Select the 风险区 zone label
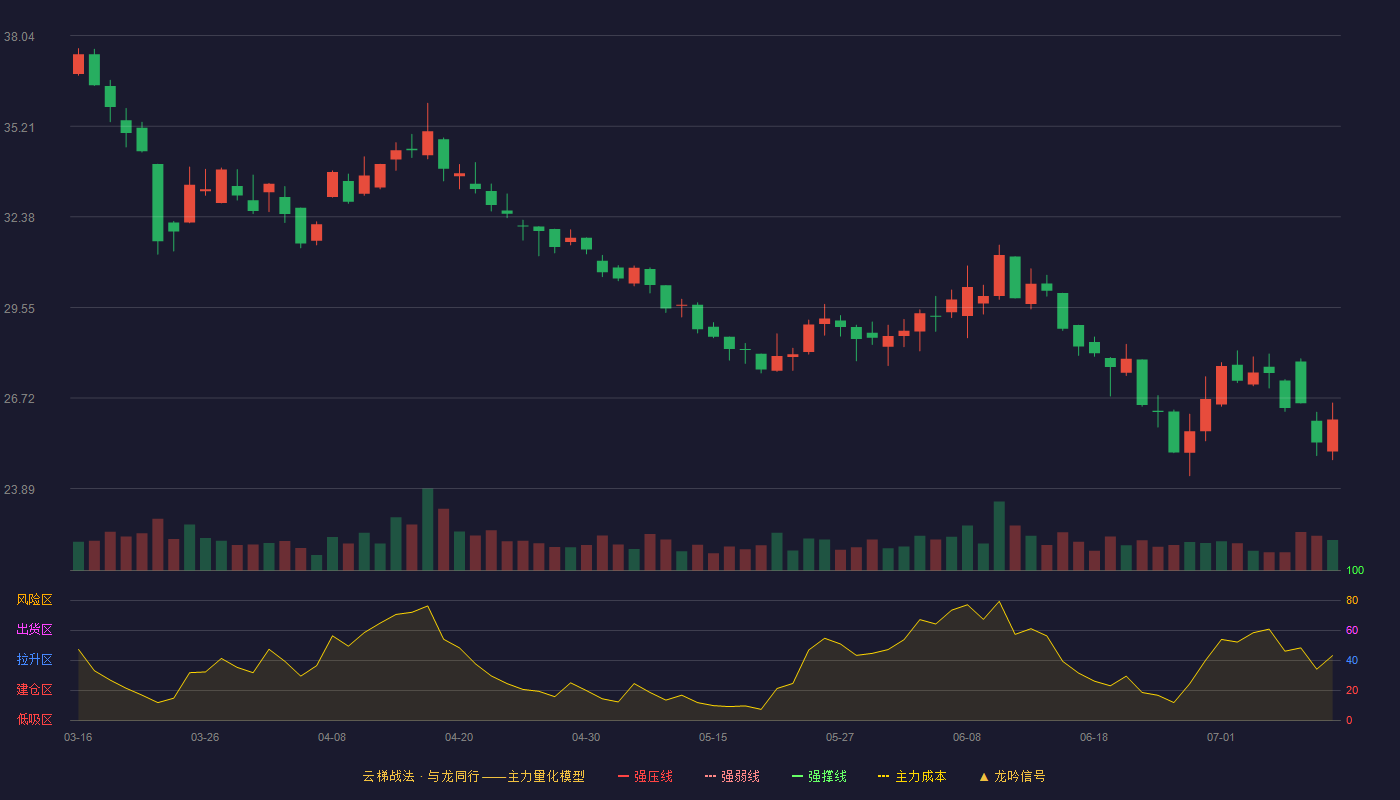1400x800 pixels. [x=34, y=600]
